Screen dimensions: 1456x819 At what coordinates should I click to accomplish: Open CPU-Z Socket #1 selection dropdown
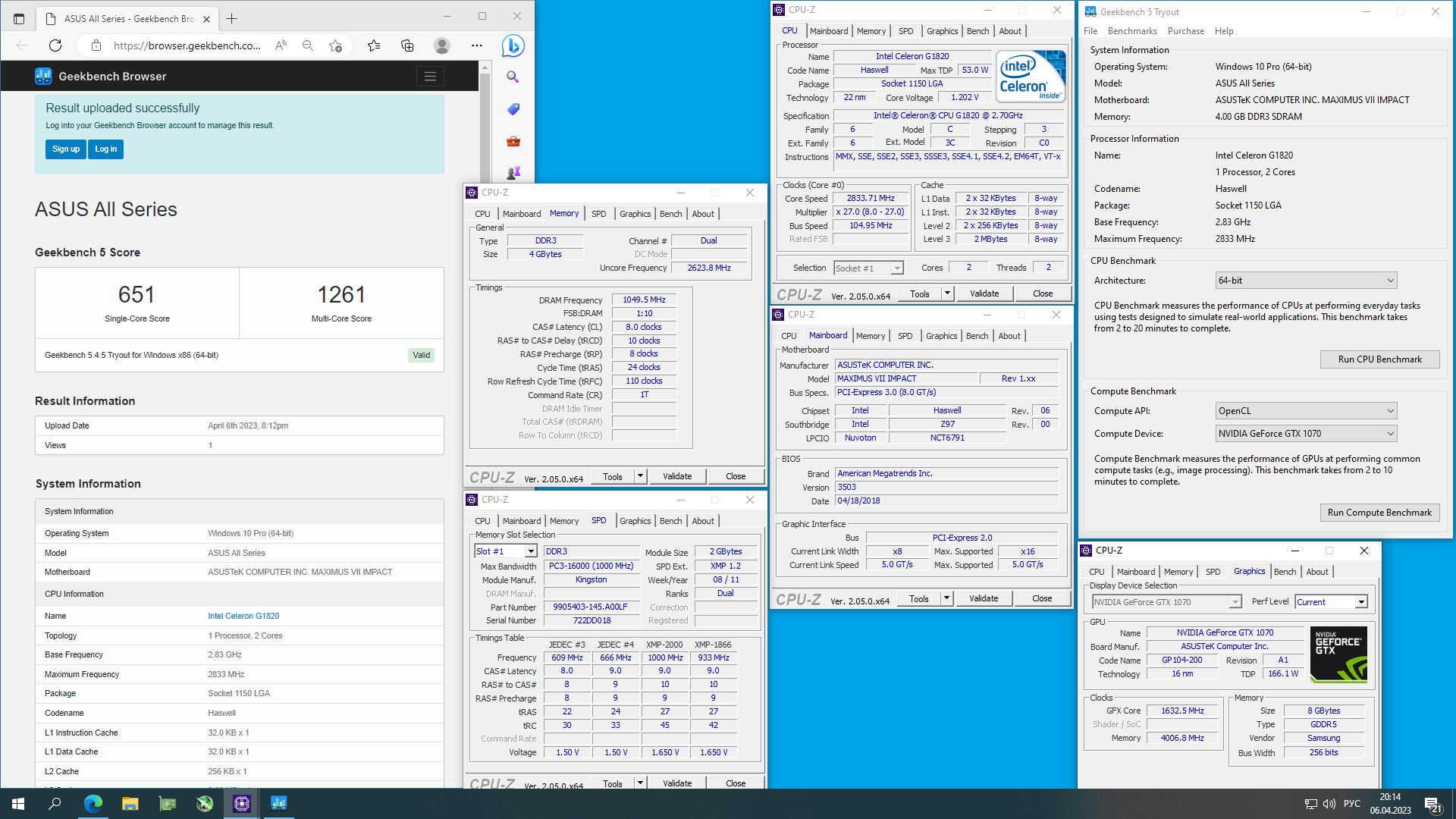(868, 268)
